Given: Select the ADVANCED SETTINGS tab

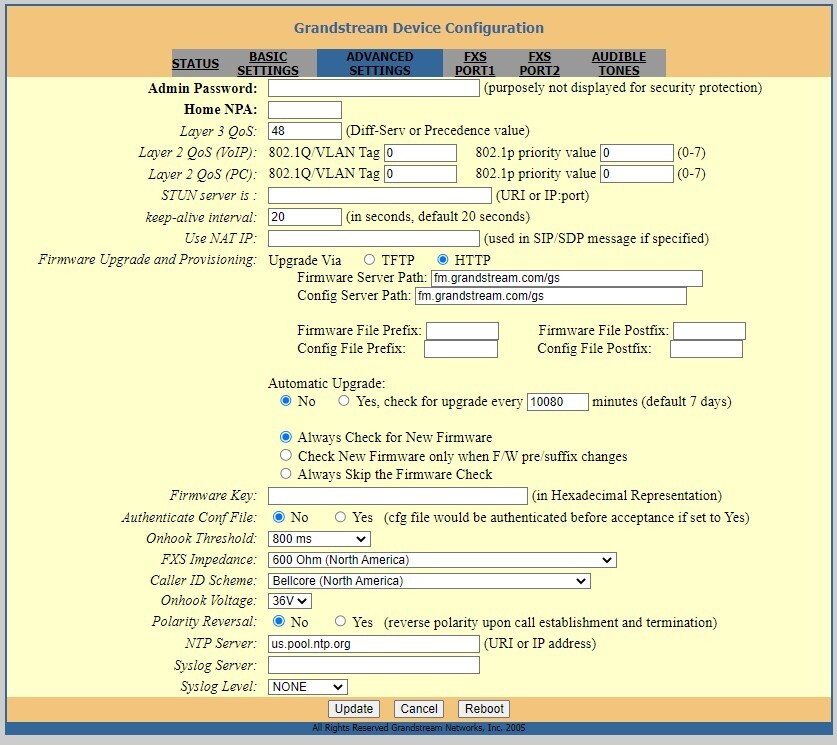Looking at the screenshot, I should coord(380,64).
